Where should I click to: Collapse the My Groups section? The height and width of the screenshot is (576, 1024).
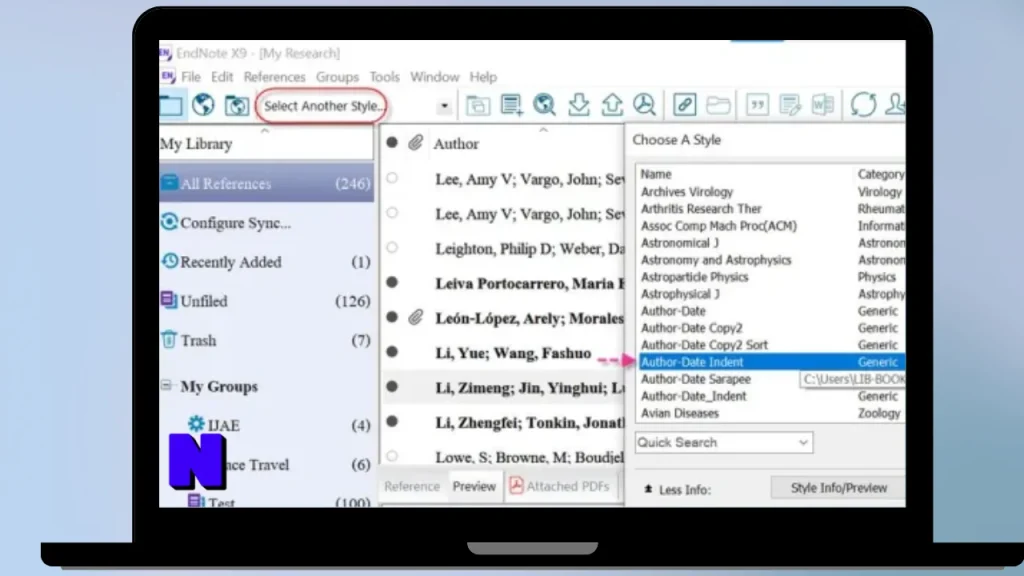(x=166, y=385)
